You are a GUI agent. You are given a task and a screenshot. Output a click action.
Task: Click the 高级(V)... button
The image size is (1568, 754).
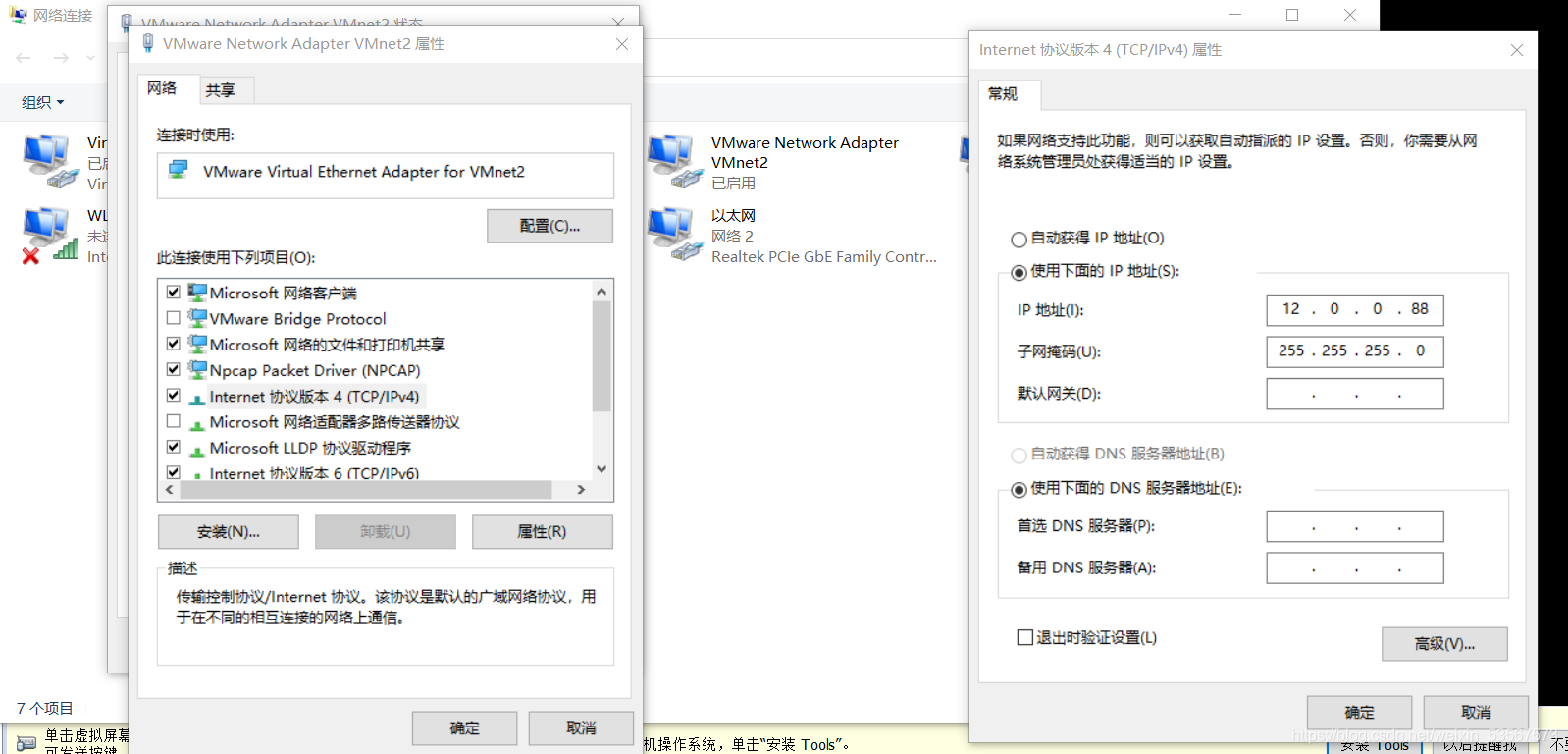coord(1444,644)
